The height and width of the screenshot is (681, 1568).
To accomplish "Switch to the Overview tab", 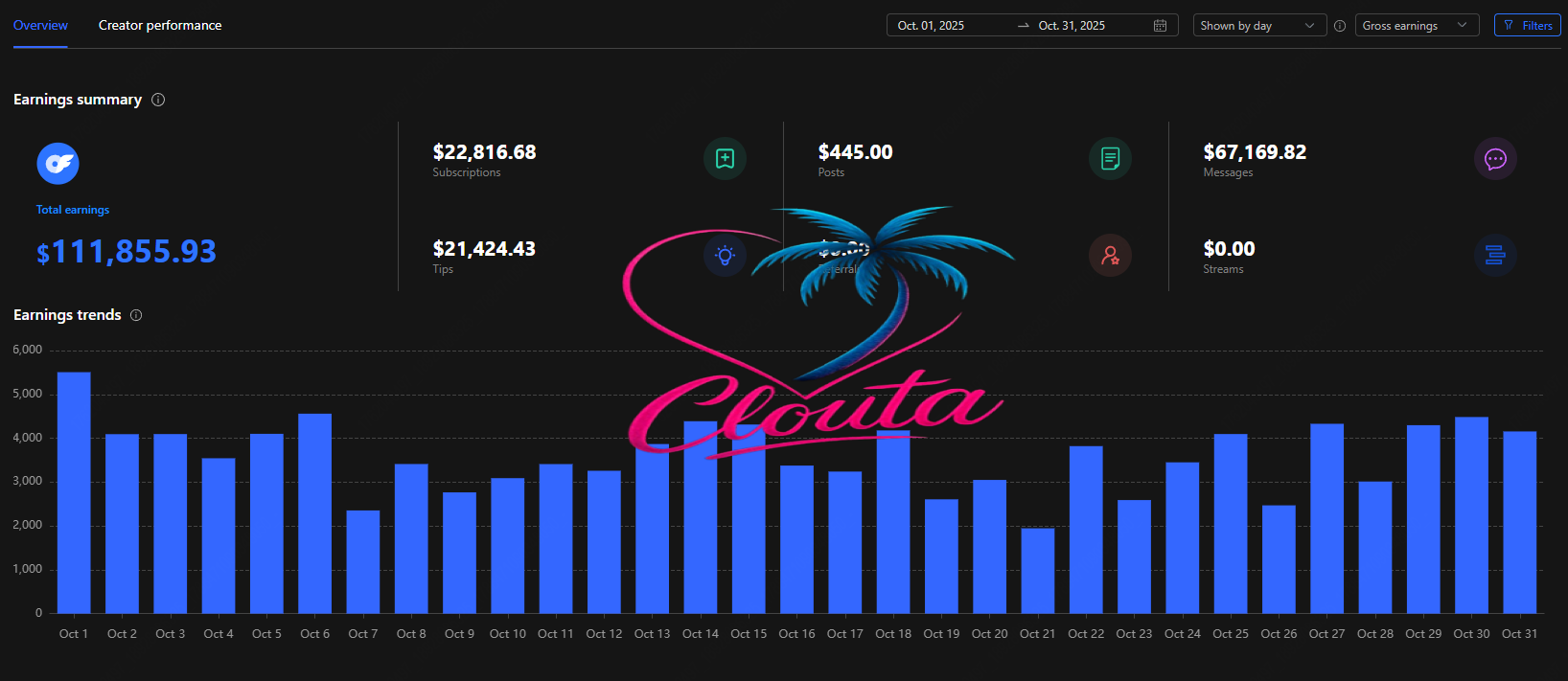I will 40,25.
